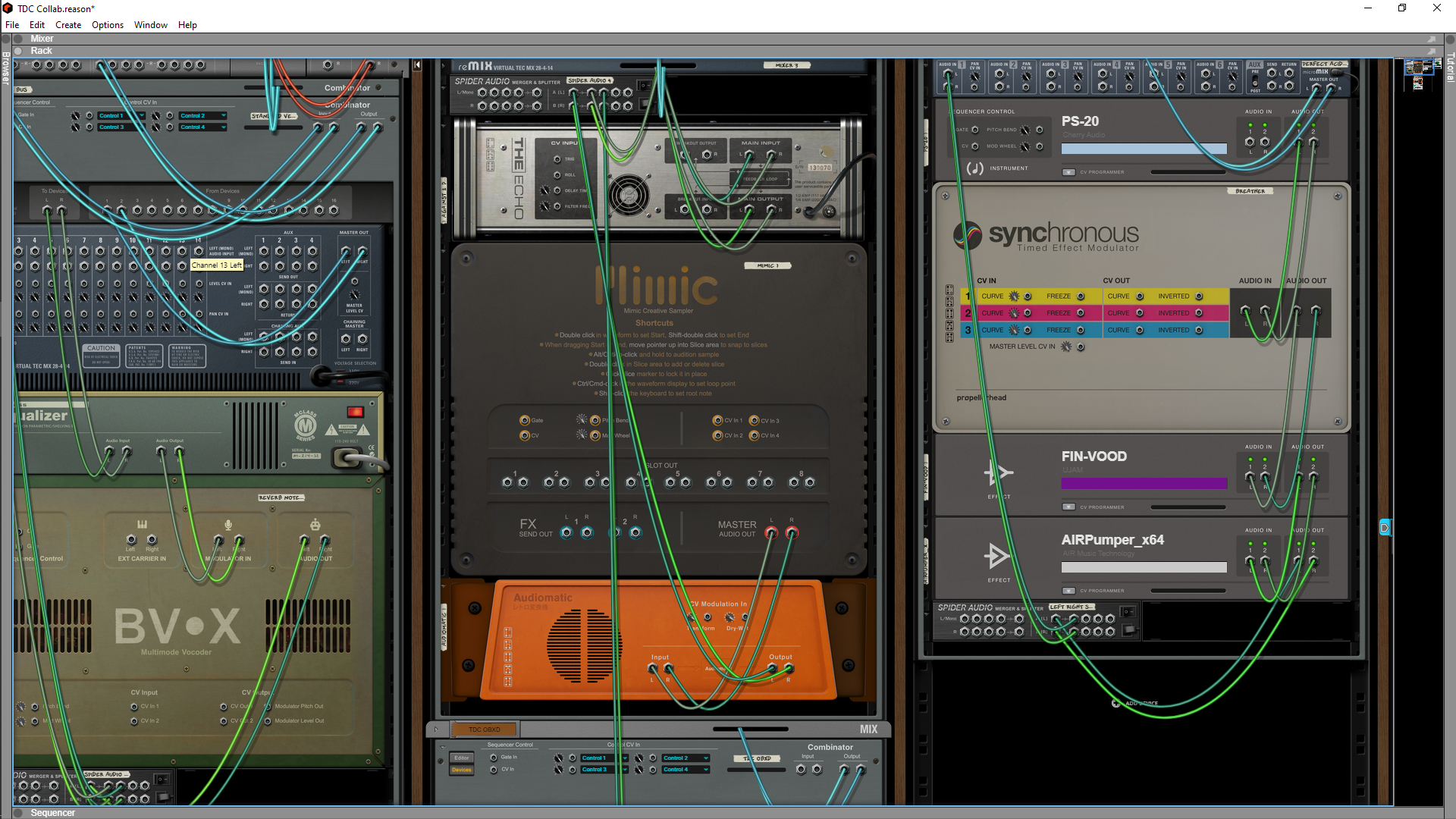Toggle the rack navigator button
The image size is (1456, 819).
(x=1385, y=528)
